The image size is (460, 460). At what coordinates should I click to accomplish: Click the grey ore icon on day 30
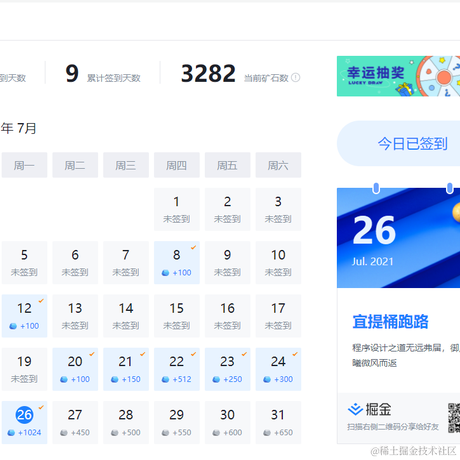coord(216,433)
